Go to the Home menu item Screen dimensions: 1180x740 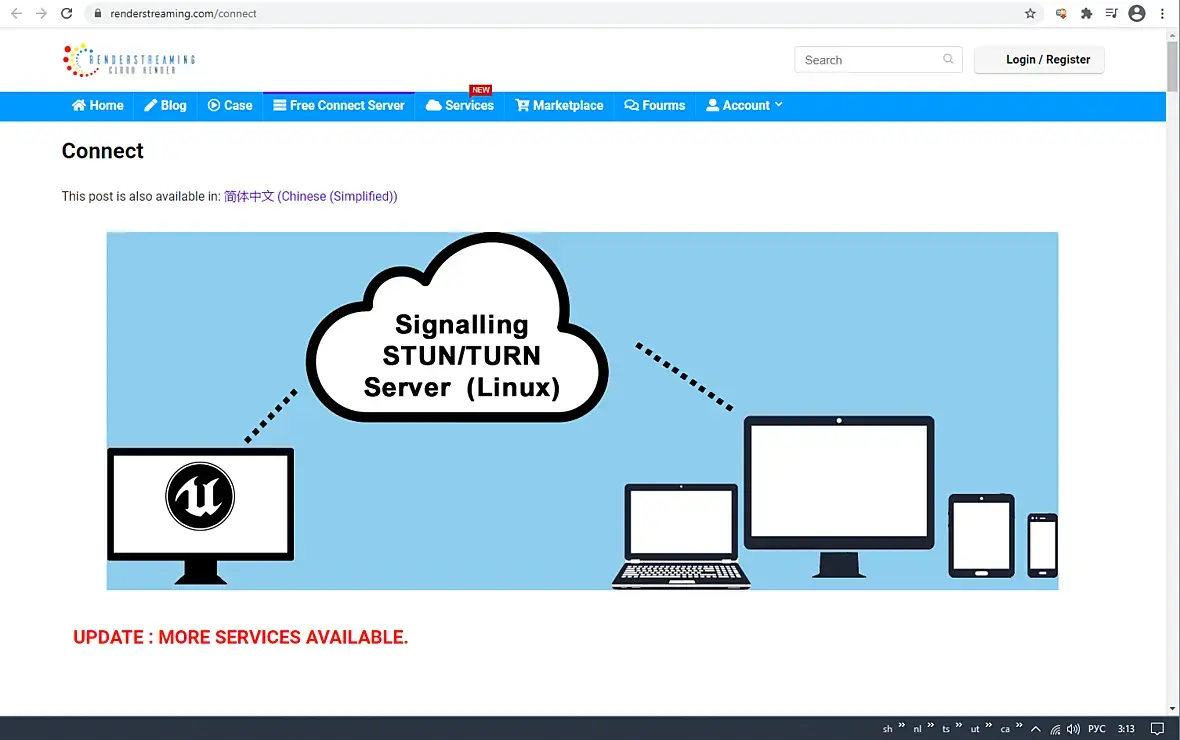pos(98,105)
